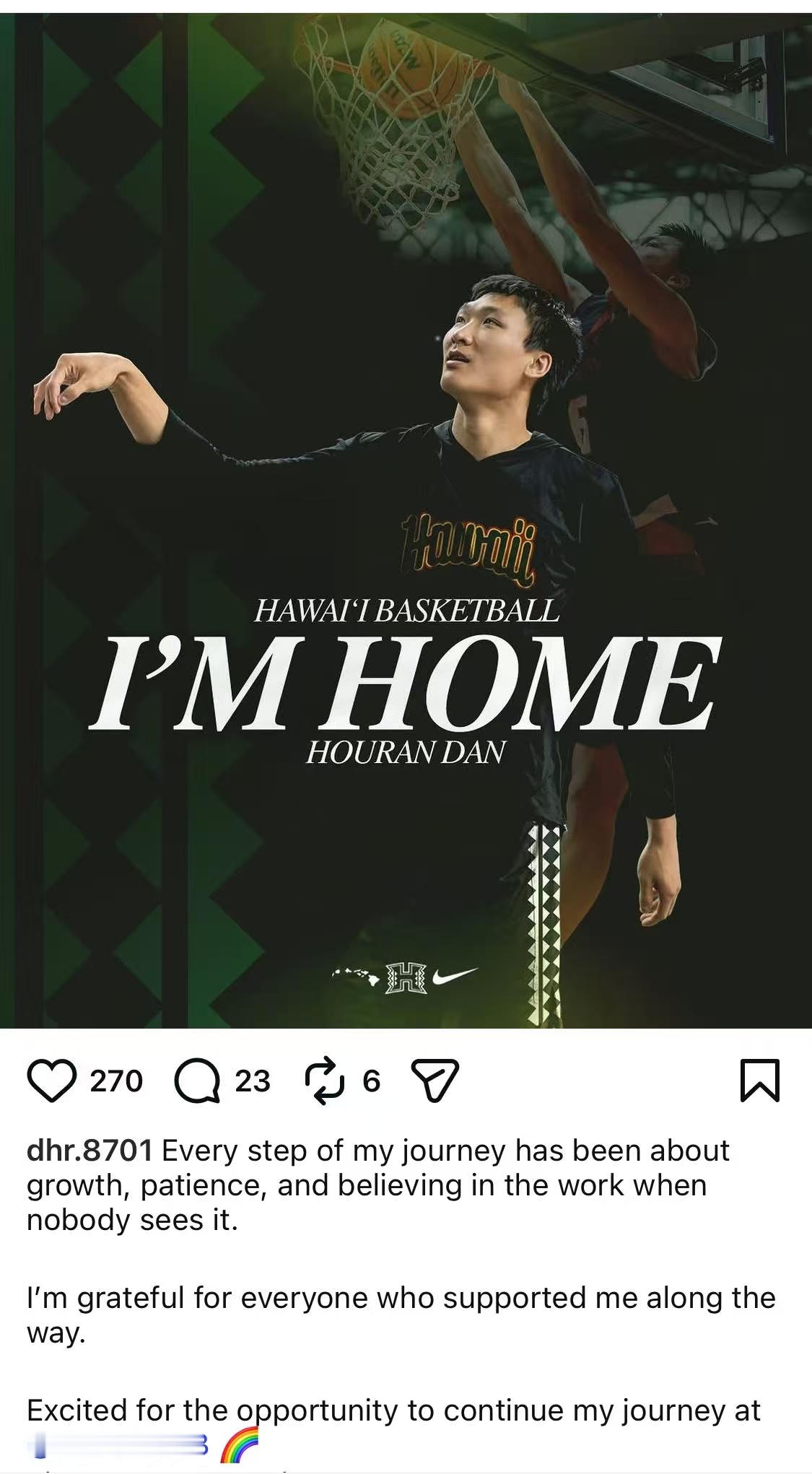The height and width of the screenshot is (1474, 812).
Task: View the 23 comments count
Action: pyautogui.click(x=253, y=1081)
